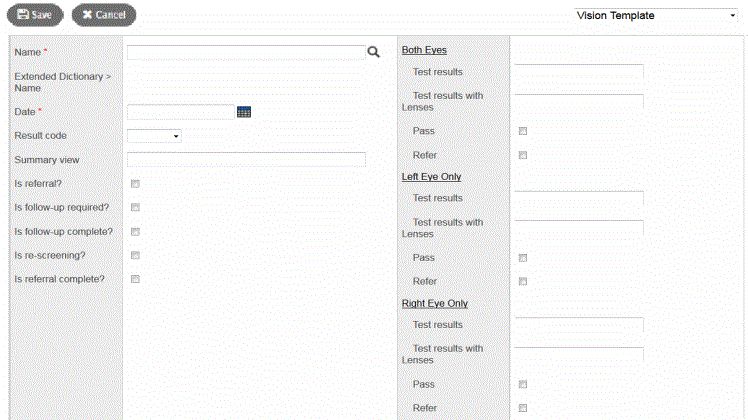Click the Save button
The width and height of the screenshot is (748, 420).
35,15
